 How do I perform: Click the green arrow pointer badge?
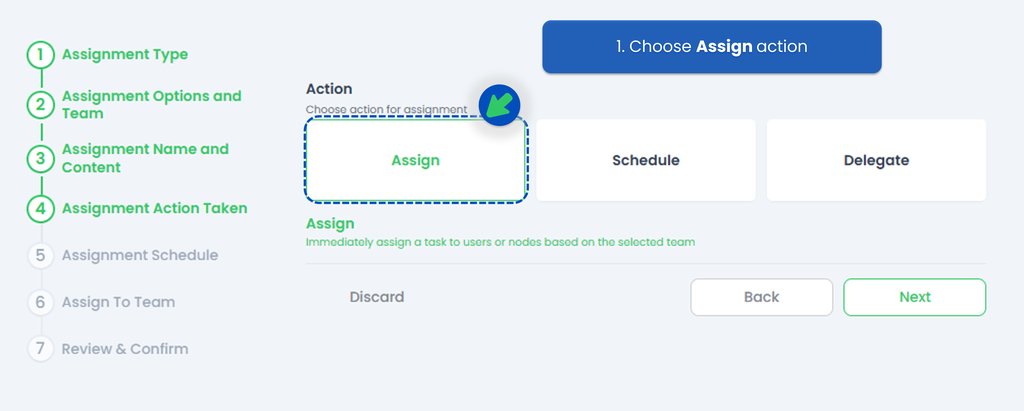tap(498, 105)
